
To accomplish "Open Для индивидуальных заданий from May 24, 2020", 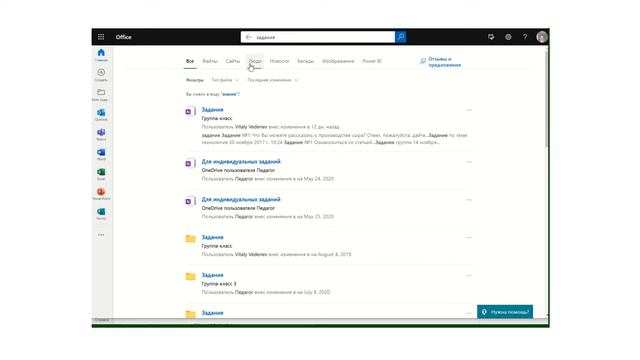I will tap(241, 161).
